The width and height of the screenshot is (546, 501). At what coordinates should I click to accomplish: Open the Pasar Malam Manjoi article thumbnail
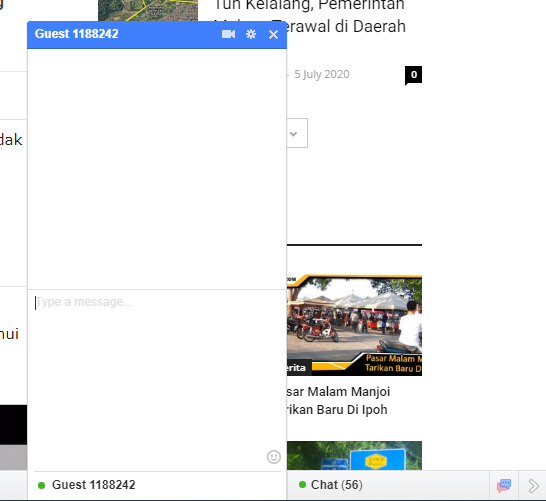tap(354, 325)
